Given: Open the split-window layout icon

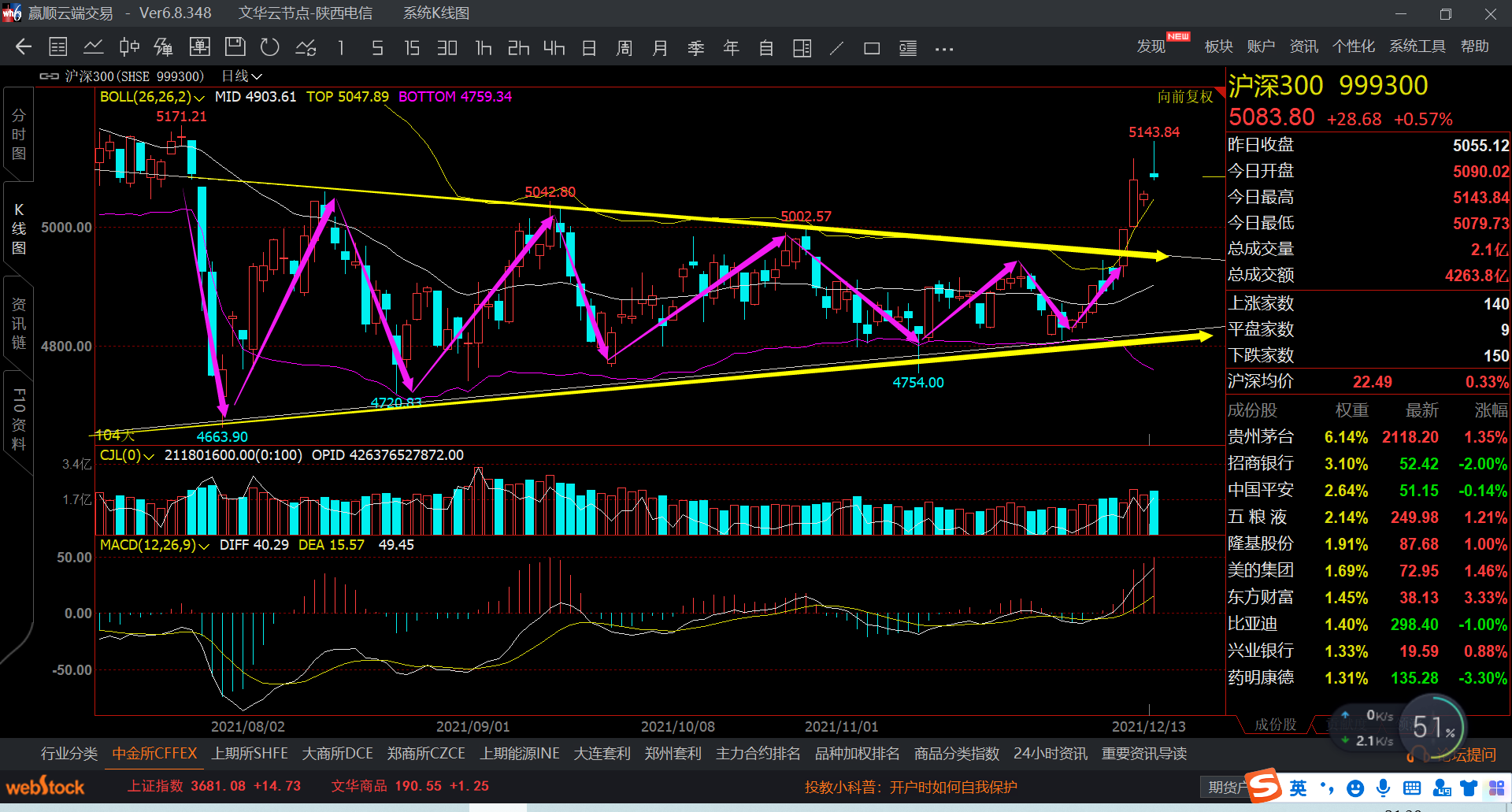Looking at the screenshot, I should pyautogui.click(x=802, y=48).
